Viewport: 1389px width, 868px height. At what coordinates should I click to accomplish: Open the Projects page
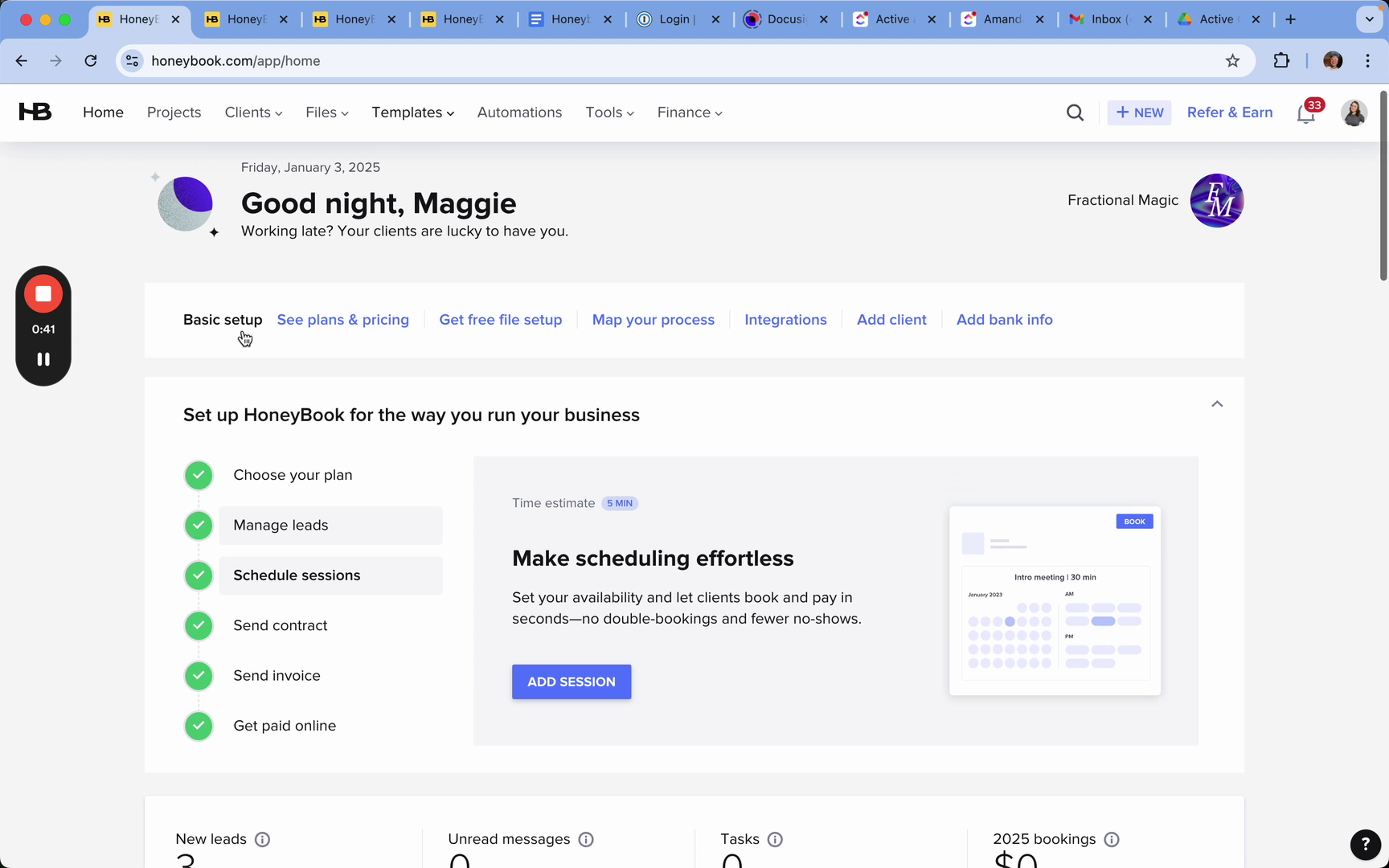pyautogui.click(x=174, y=113)
